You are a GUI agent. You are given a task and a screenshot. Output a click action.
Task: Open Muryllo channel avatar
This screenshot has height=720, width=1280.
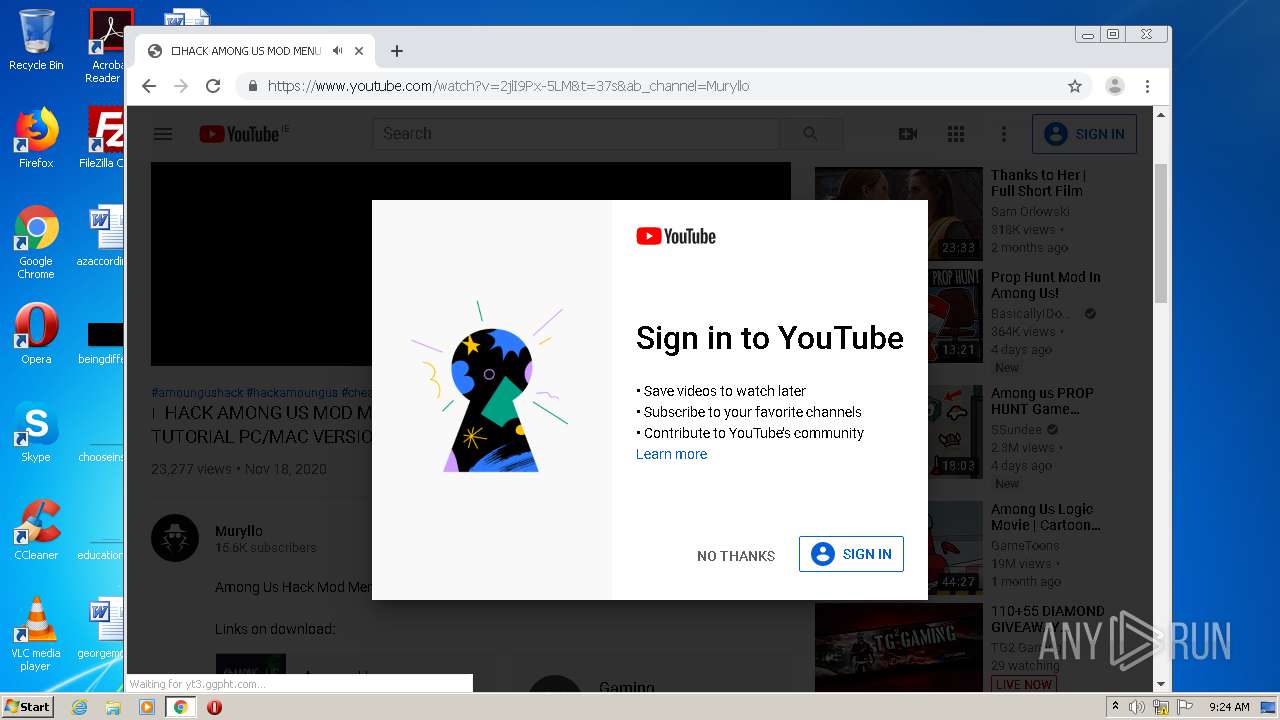click(x=175, y=538)
